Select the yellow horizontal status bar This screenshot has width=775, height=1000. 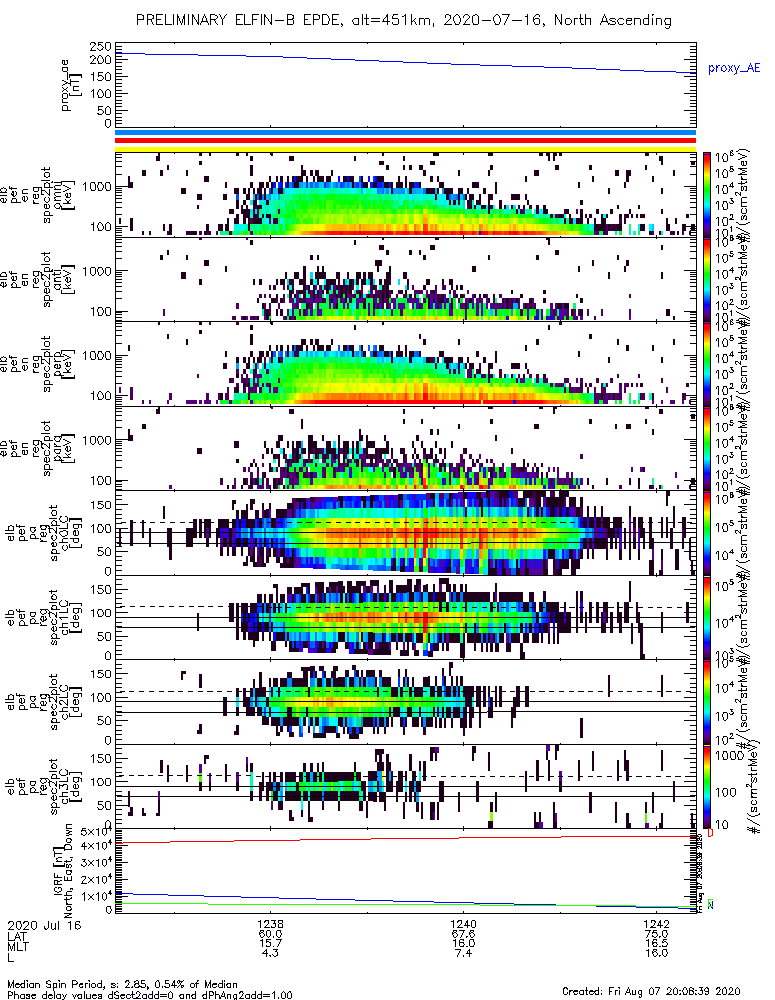coord(405,149)
